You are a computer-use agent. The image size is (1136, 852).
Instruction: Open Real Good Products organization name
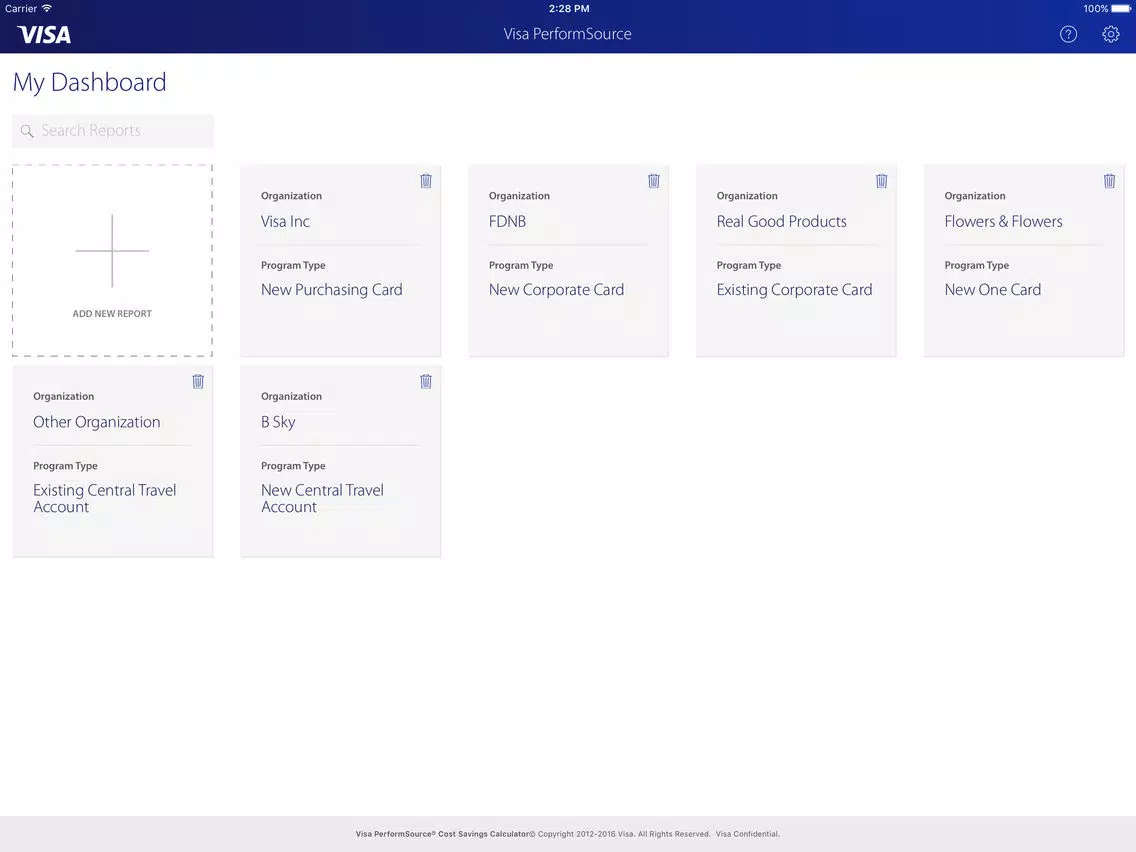coord(782,222)
